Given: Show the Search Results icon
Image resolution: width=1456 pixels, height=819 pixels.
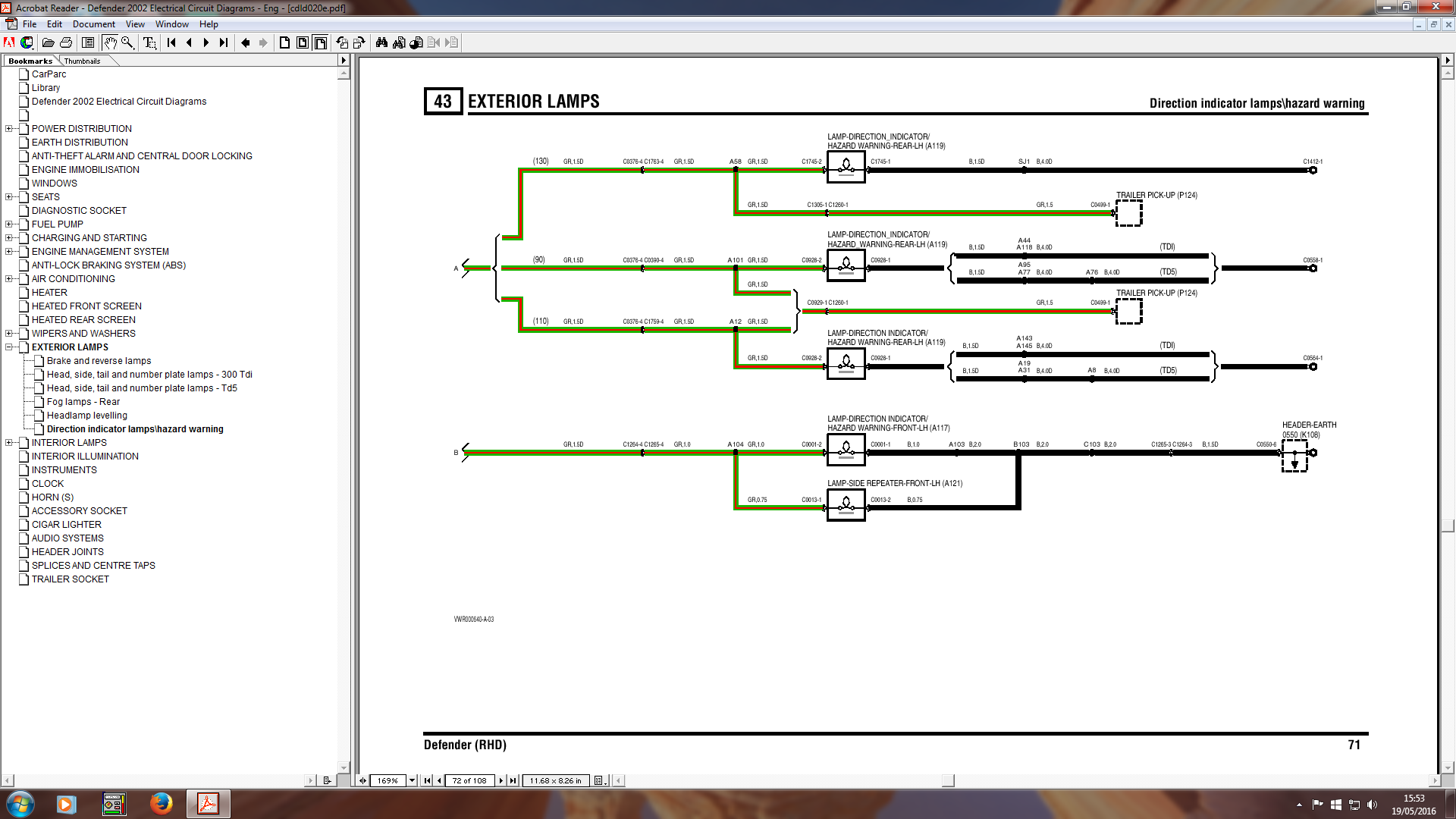Looking at the screenshot, I should coord(416,42).
